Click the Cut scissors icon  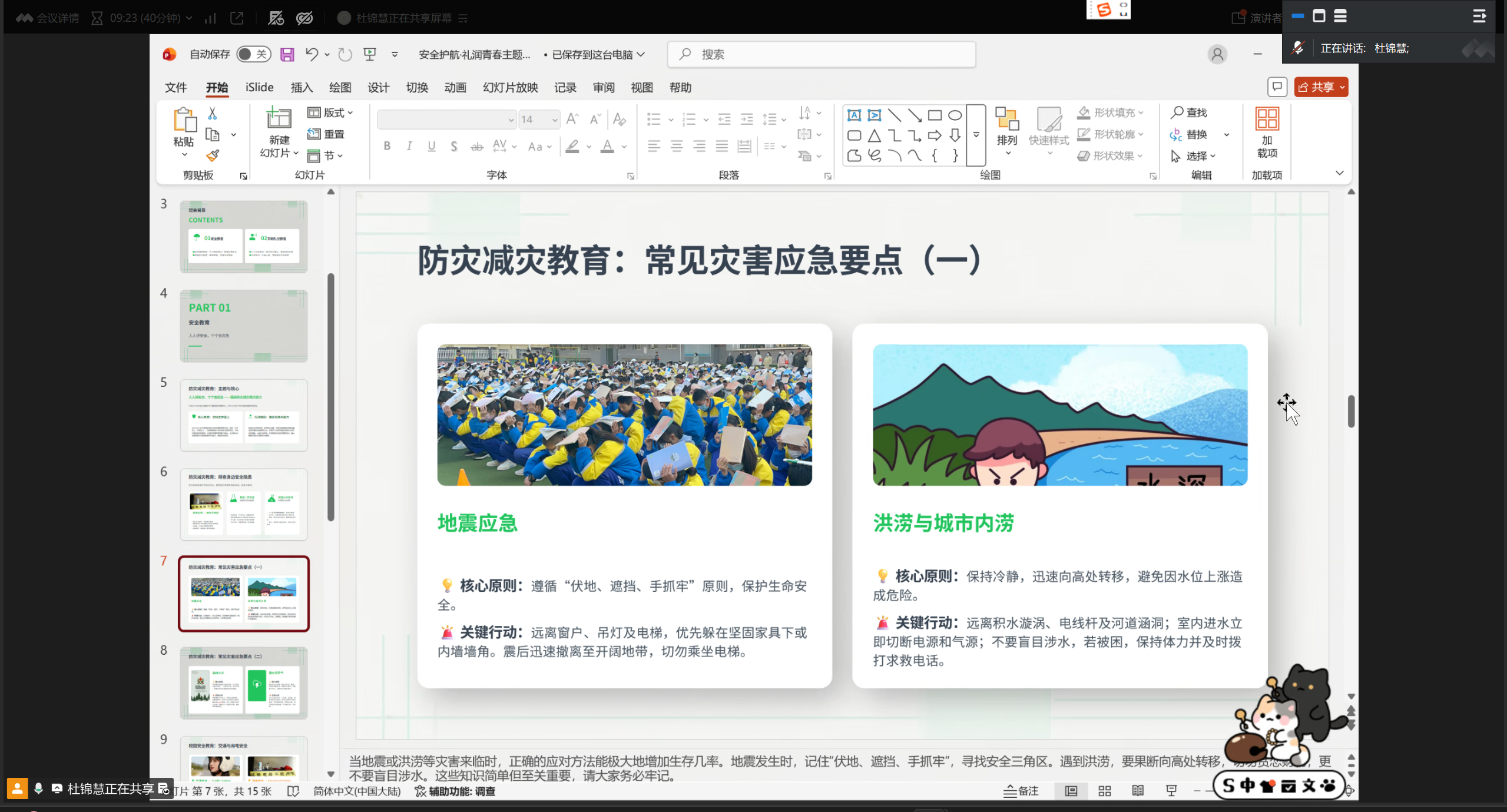(213, 113)
